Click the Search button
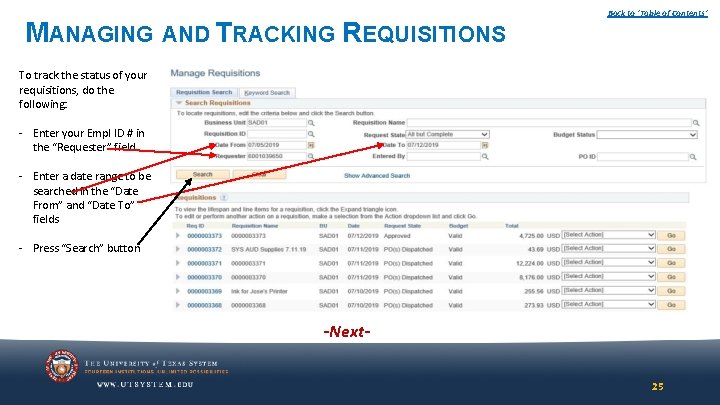The height and width of the screenshot is (405, 720). point(202,174)
